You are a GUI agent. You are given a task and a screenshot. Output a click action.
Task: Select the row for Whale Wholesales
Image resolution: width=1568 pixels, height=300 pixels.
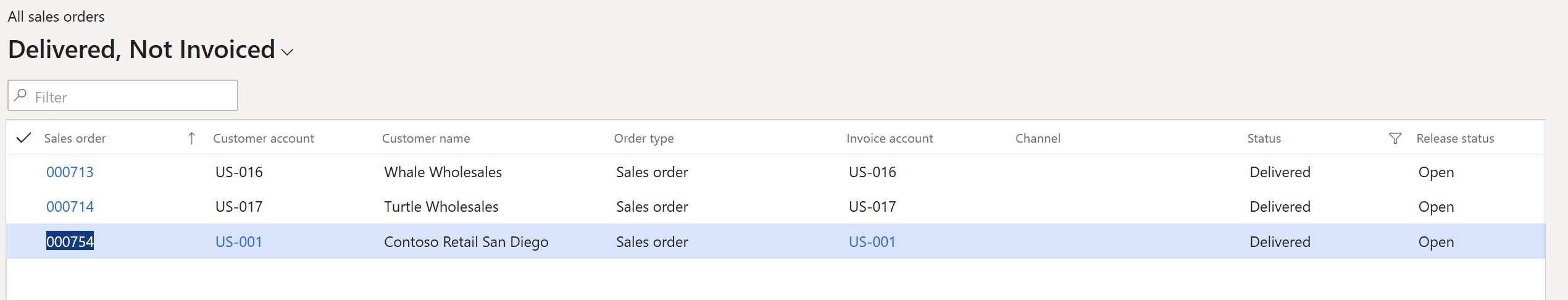[776, 172]
